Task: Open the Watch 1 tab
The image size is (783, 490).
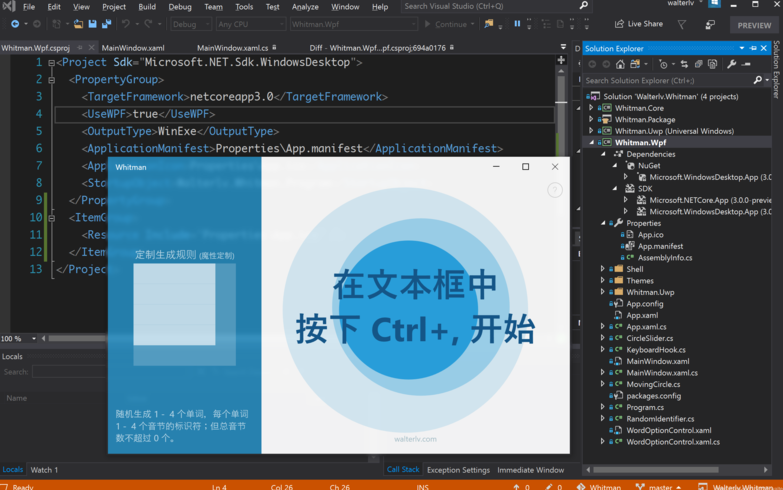Action: pyautogui.click(x=44, y=470)
